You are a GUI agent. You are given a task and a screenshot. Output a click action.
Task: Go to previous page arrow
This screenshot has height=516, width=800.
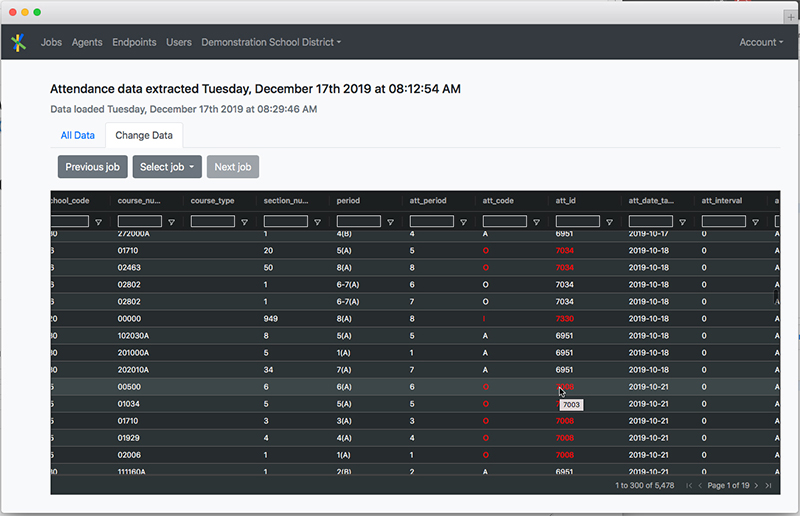700,485
